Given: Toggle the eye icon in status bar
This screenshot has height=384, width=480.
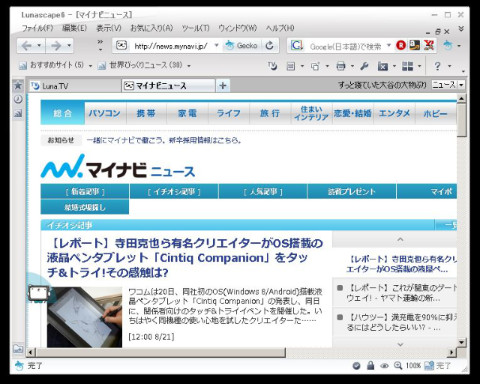Looking at the screenshot, I should point(384,366).
